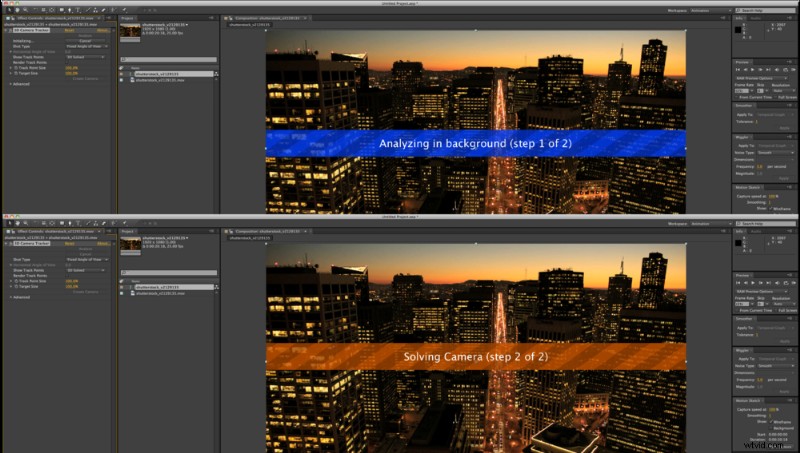Step to next frame in Solving Camera Preview
This screenshot has width=800, height=453.
[760, 283]
